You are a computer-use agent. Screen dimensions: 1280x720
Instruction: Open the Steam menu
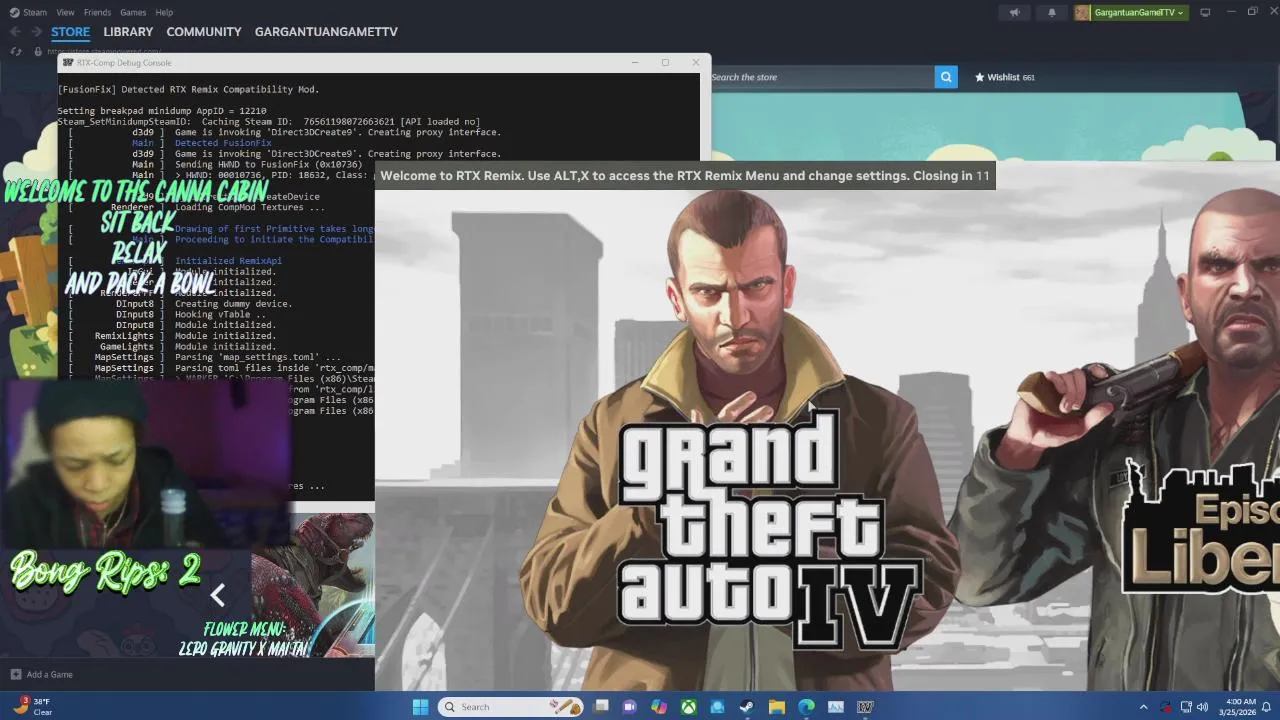tap(28, 12)
